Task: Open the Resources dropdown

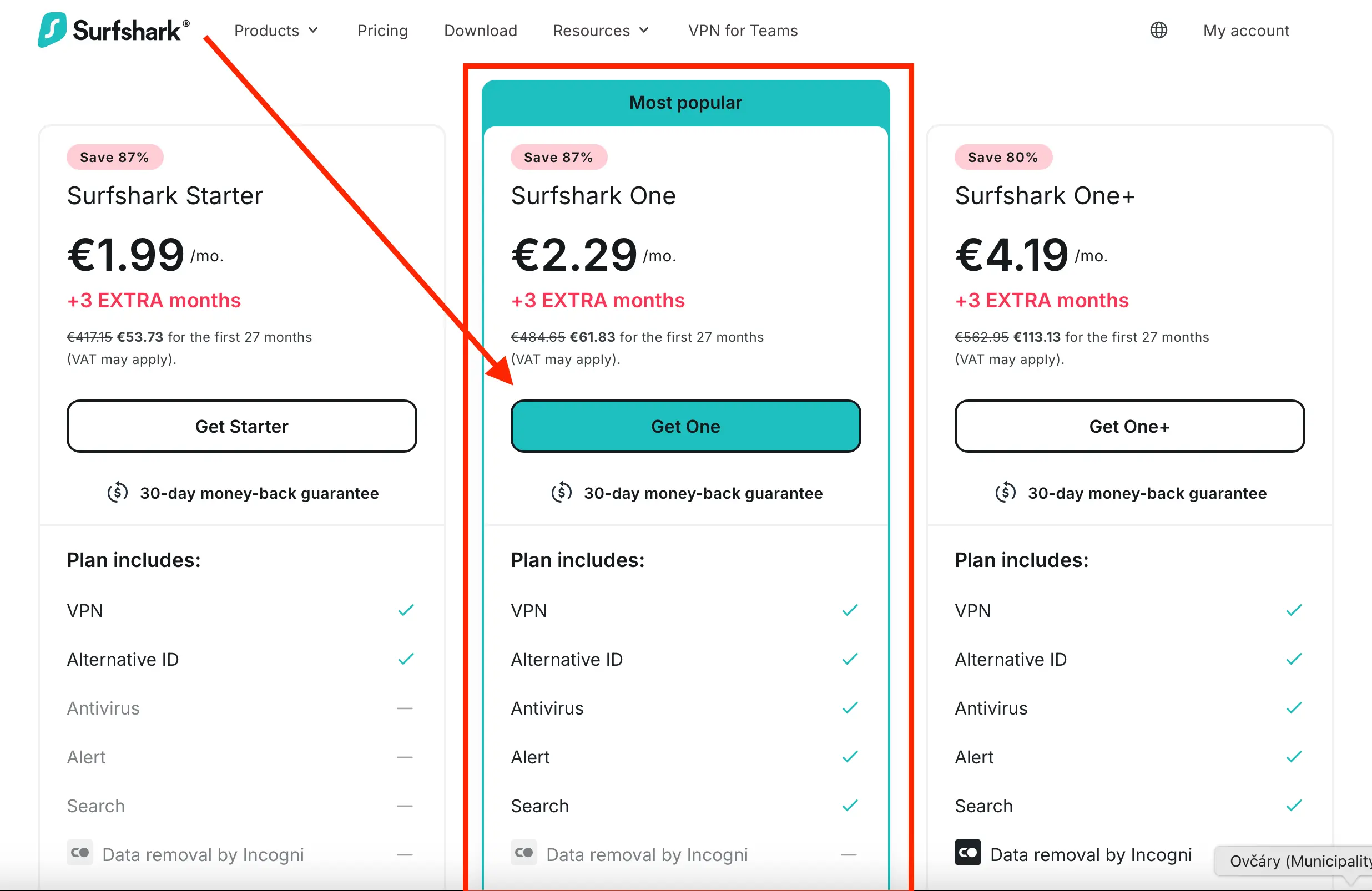Action: pos(601,31)
